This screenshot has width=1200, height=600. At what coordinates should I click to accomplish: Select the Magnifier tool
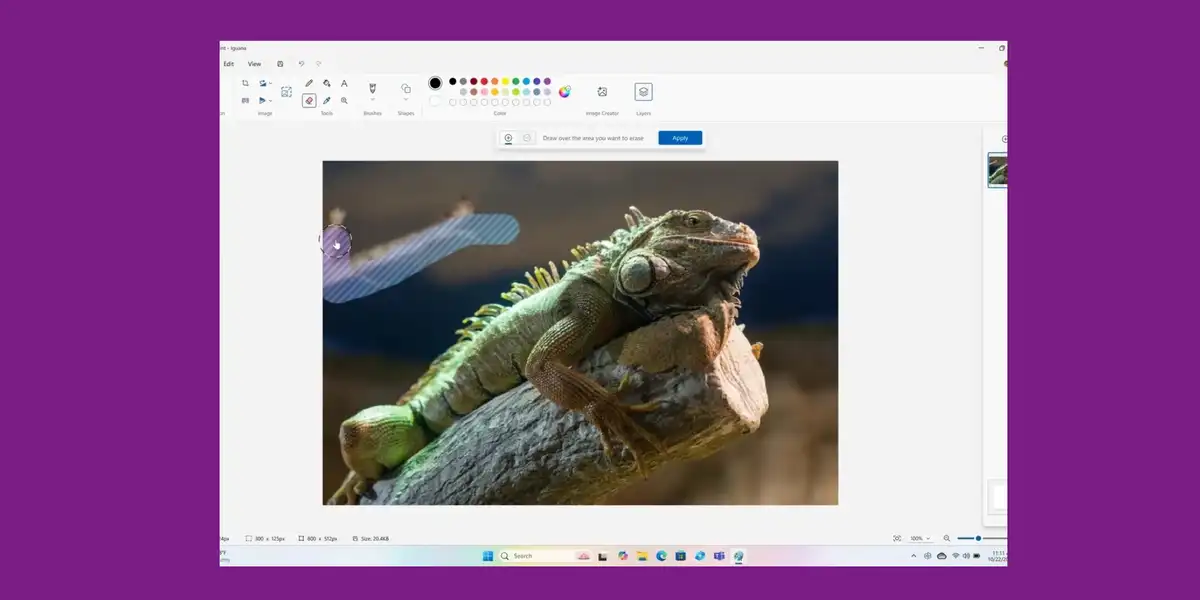344,101
